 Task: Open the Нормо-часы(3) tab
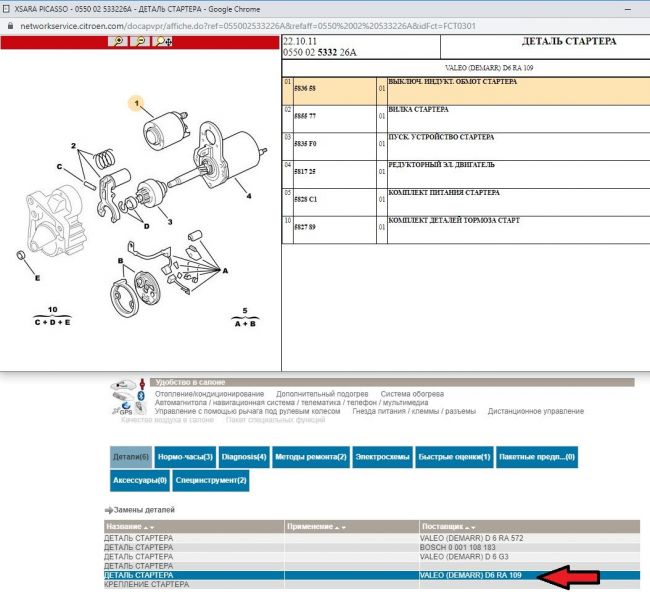(185, 457)
